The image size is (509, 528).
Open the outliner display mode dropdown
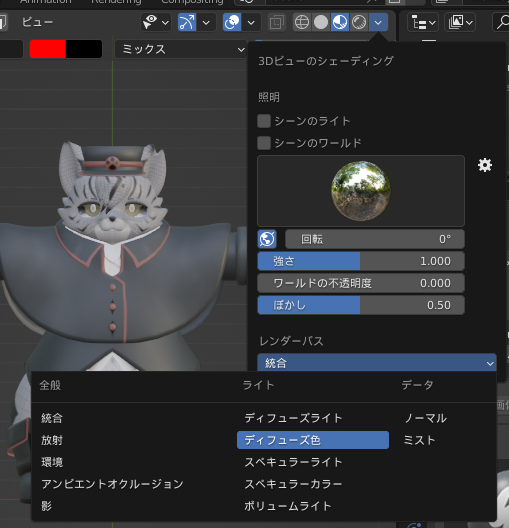(x=460, y=22)
